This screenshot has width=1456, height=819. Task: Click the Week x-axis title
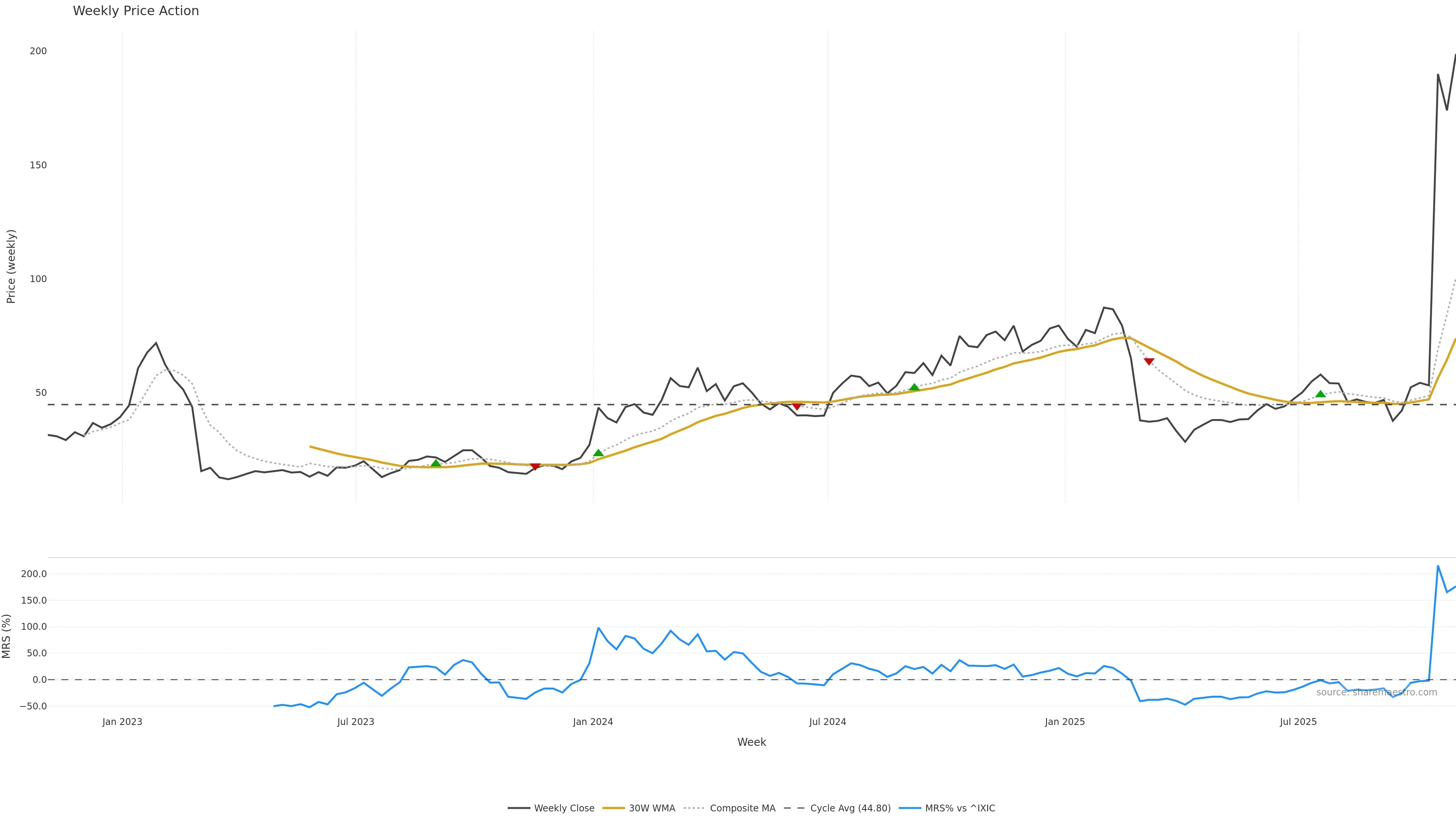751,742
